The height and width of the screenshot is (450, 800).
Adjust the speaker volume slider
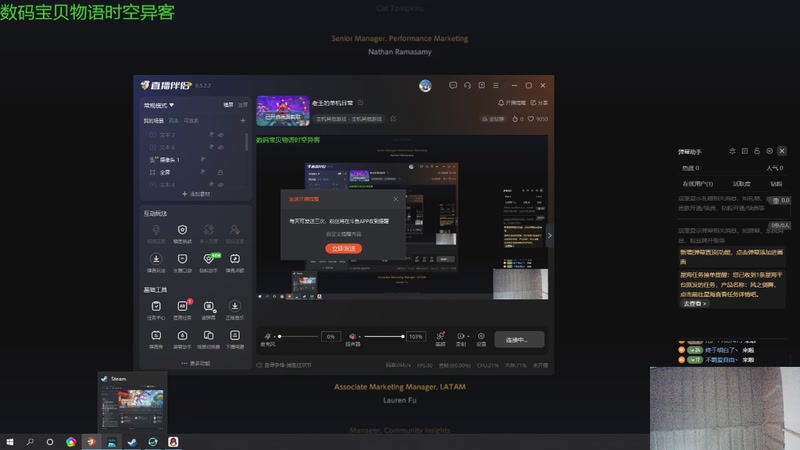[x=384, y=336]
